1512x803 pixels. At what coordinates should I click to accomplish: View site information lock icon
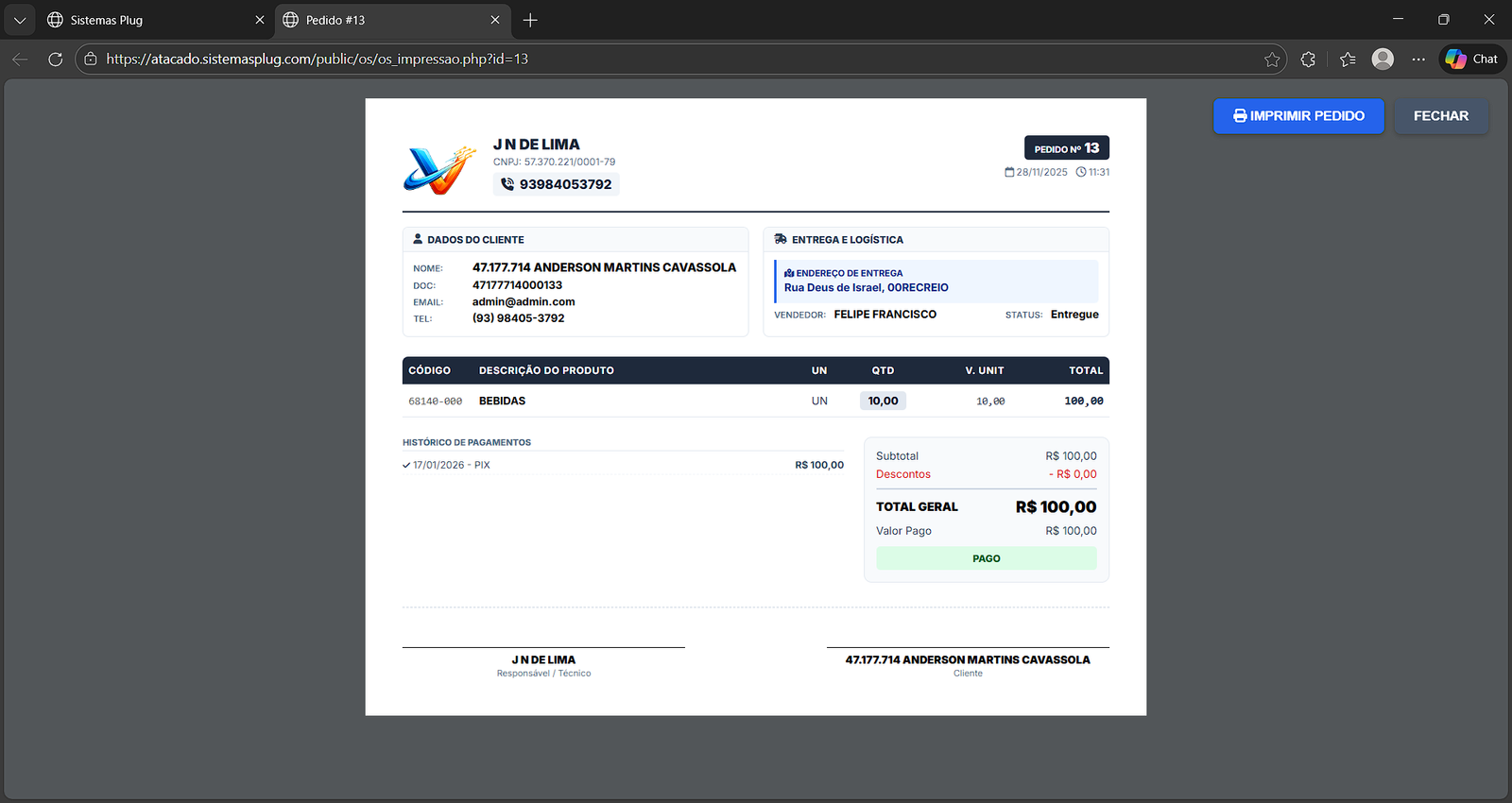tap(91, 59)
